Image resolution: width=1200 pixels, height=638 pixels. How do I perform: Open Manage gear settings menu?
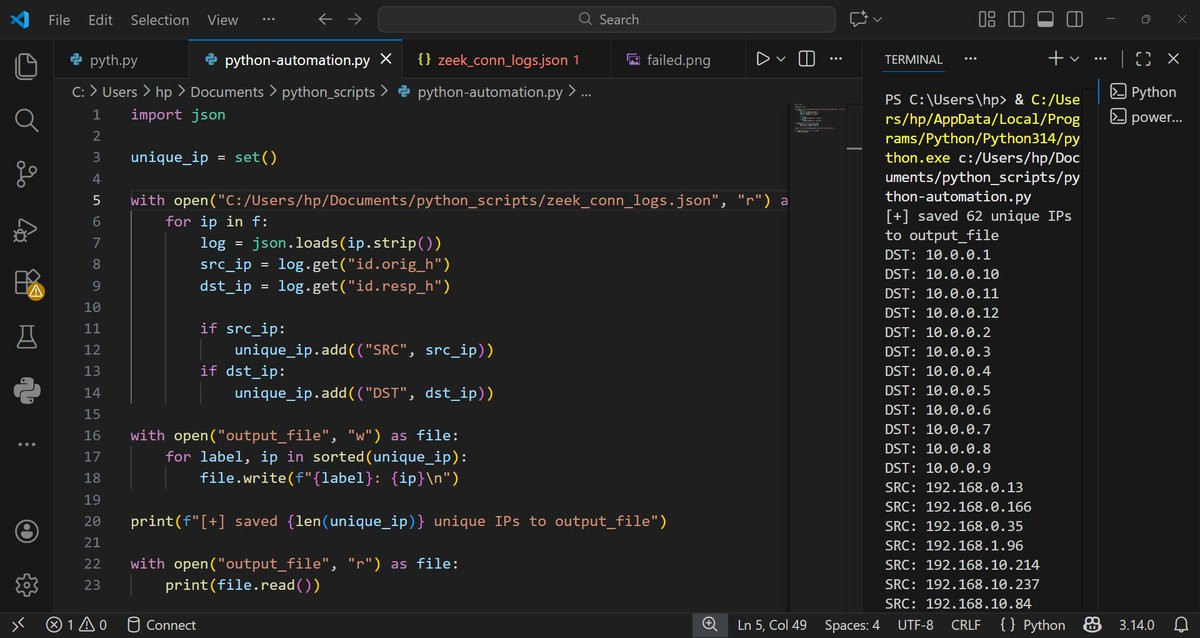pos(27,584)
